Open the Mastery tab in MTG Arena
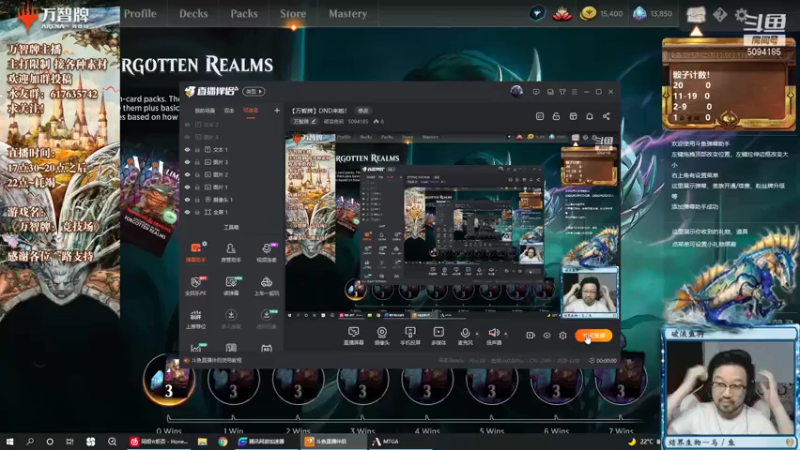 tap(347, 14)
